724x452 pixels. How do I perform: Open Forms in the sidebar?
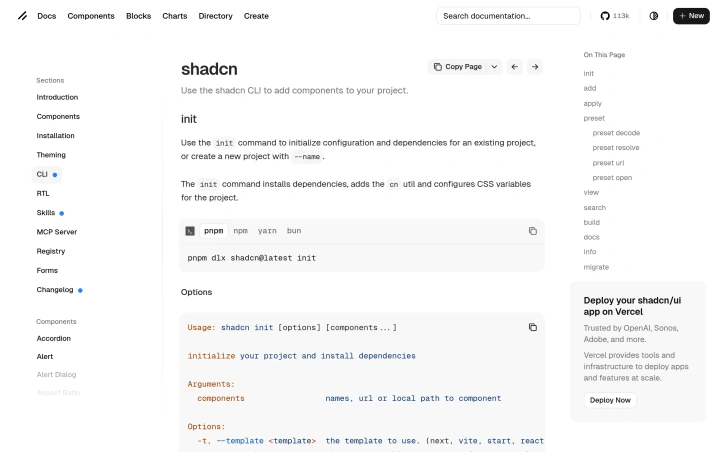pyautogui.click(x=47, y=271)
